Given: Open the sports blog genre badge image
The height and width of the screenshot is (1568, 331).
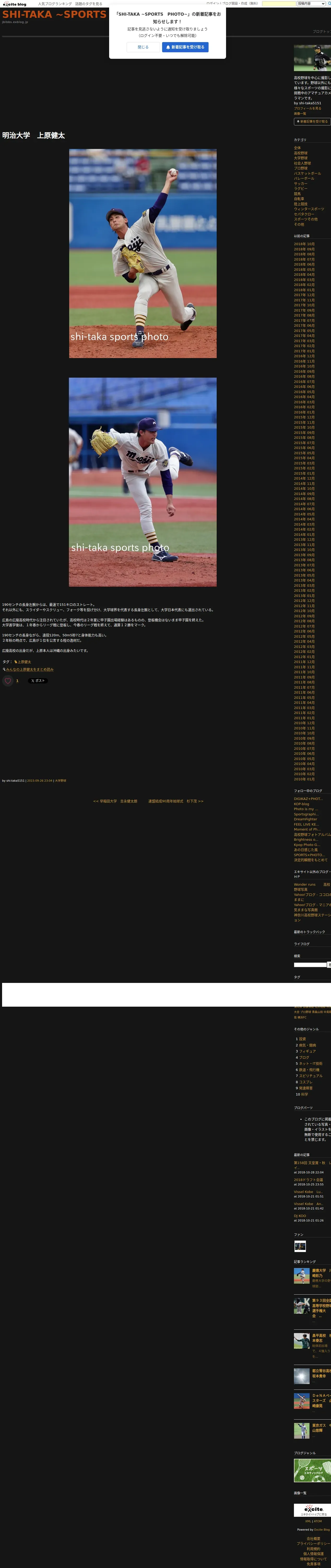Looking at the screenshot, I should (312, 1471).
